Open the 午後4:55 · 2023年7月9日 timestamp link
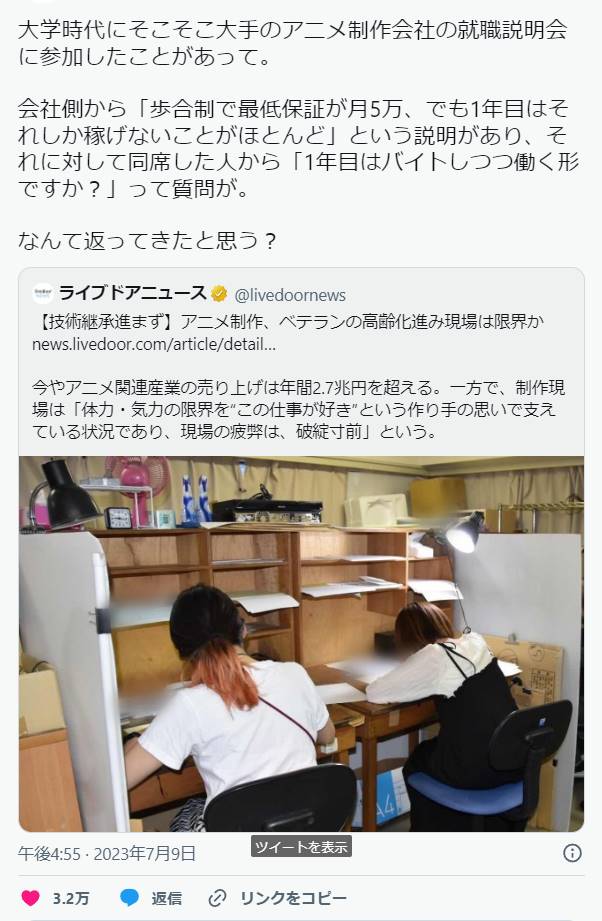The width and height of the screenshot is (602, 921). click(x=107, y=853)
